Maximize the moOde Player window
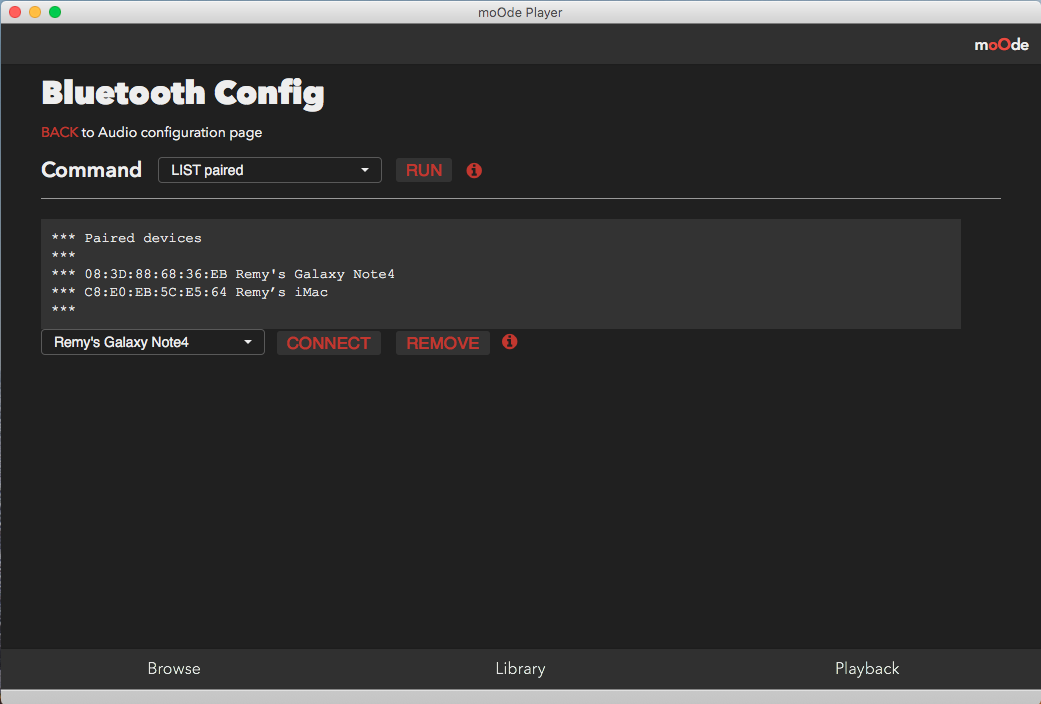 click(x=55, y=12)
